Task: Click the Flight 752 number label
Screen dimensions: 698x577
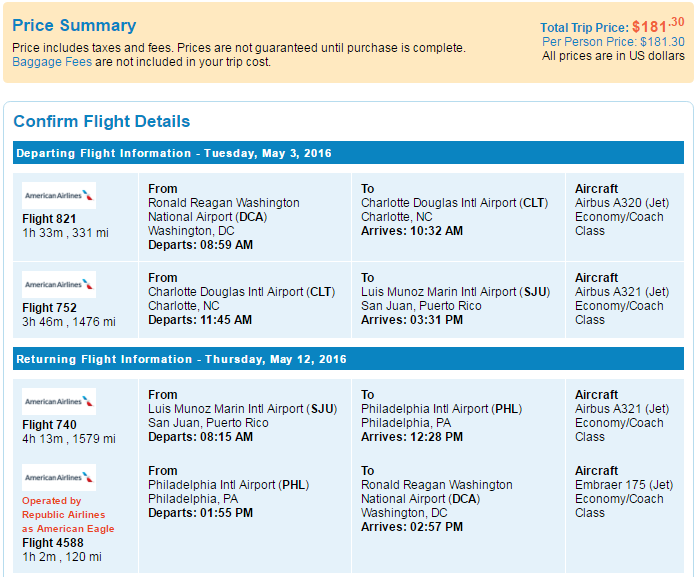Action: pos(49,308)
